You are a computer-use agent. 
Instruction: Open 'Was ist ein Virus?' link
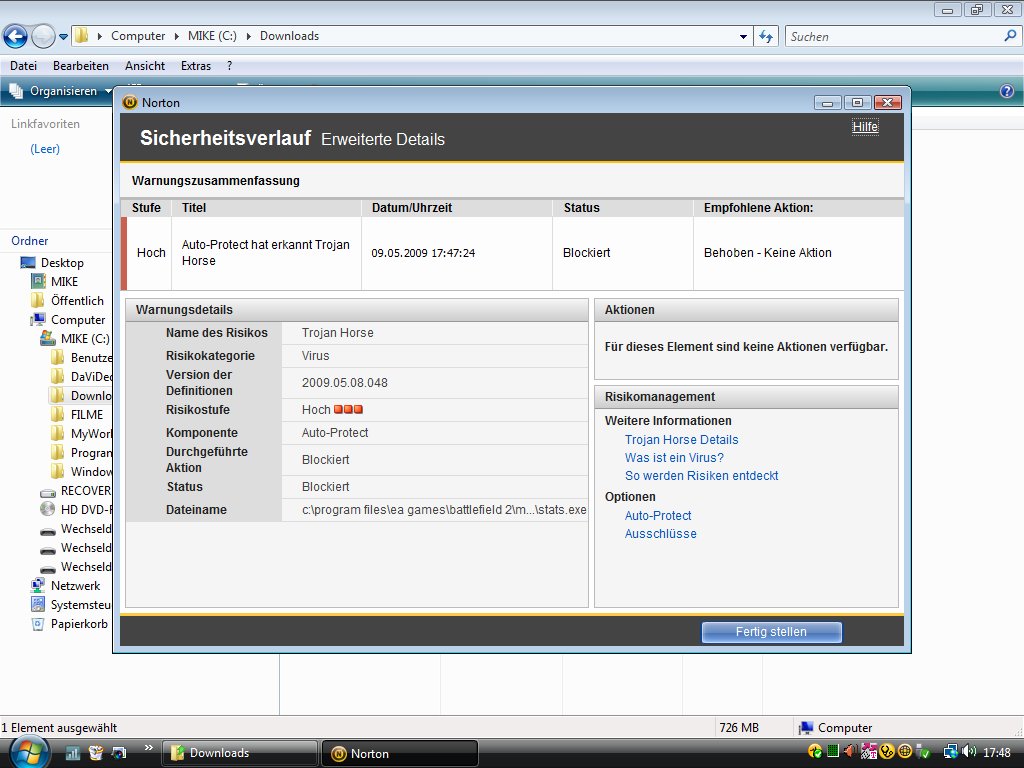(674, 458)
